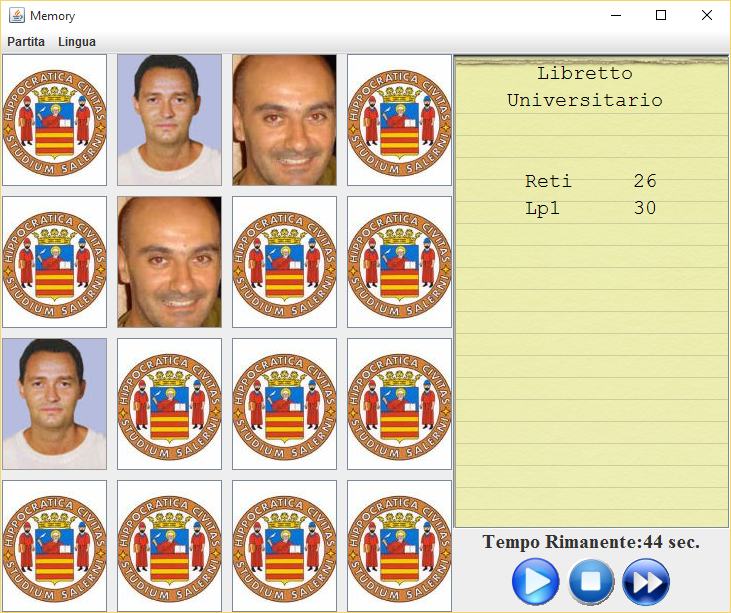Flip the crest card in bottom row, column one
The height and width of the screenshot is (613, 731).
pyautogui.click(x=55, y=546)
